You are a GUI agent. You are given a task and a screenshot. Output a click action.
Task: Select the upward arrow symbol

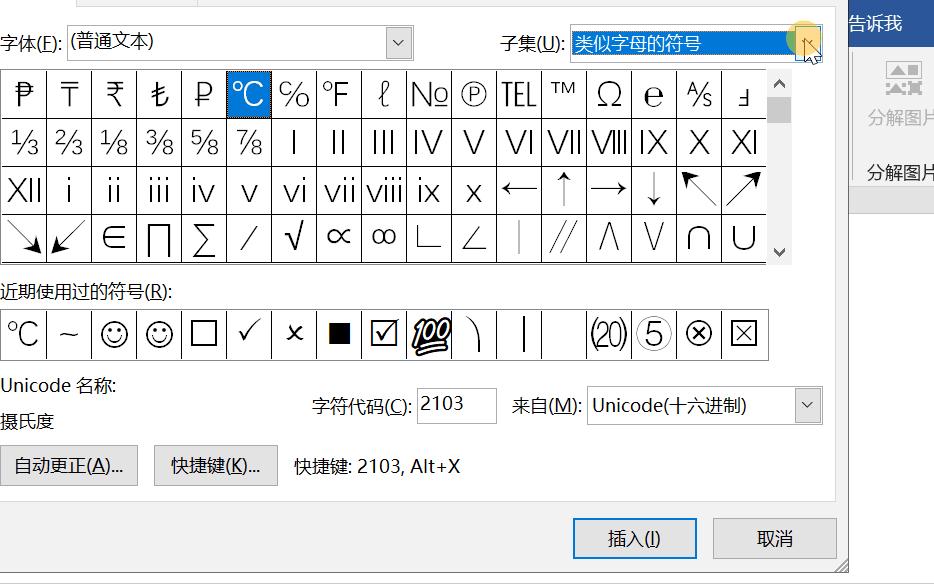563,190
